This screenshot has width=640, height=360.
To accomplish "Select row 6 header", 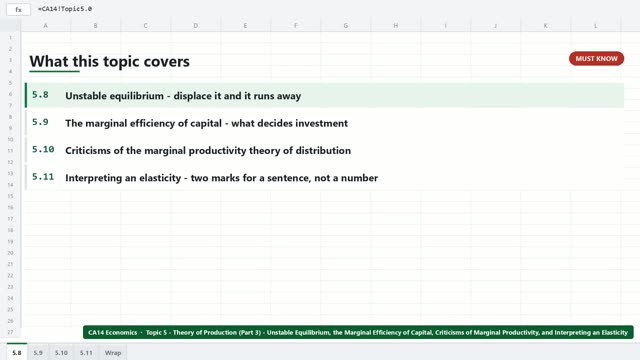I will 10,94.
